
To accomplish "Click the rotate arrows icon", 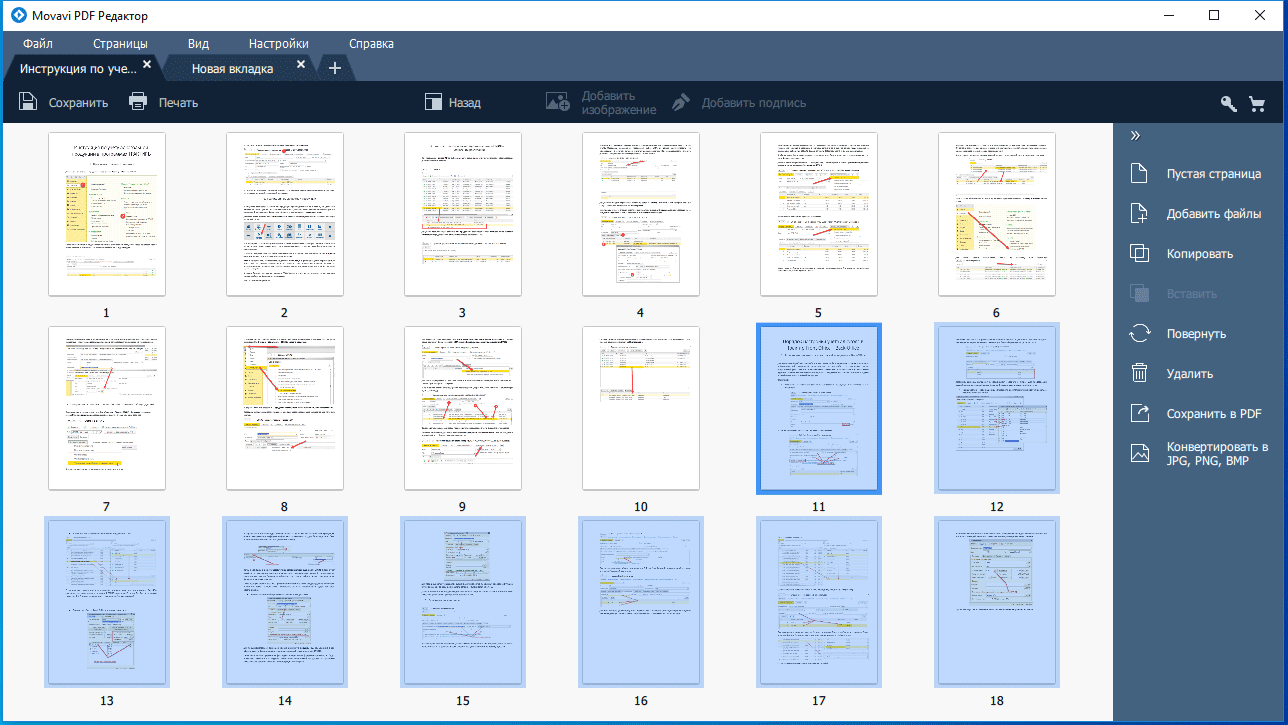I will pos(1139,334).
